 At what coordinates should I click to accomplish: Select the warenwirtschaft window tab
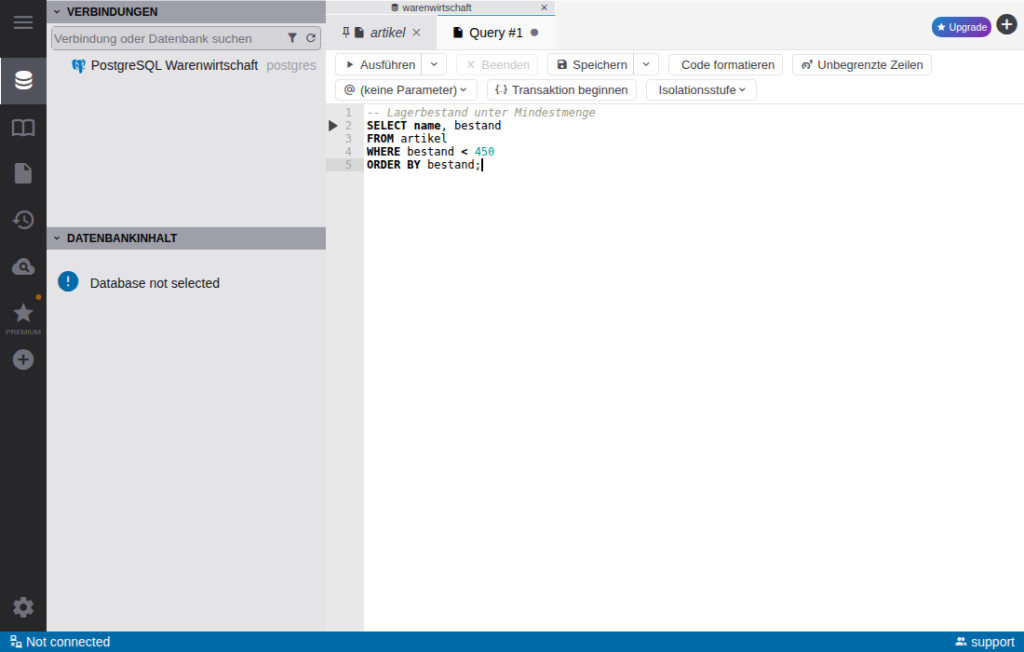[x=436, y=8]
